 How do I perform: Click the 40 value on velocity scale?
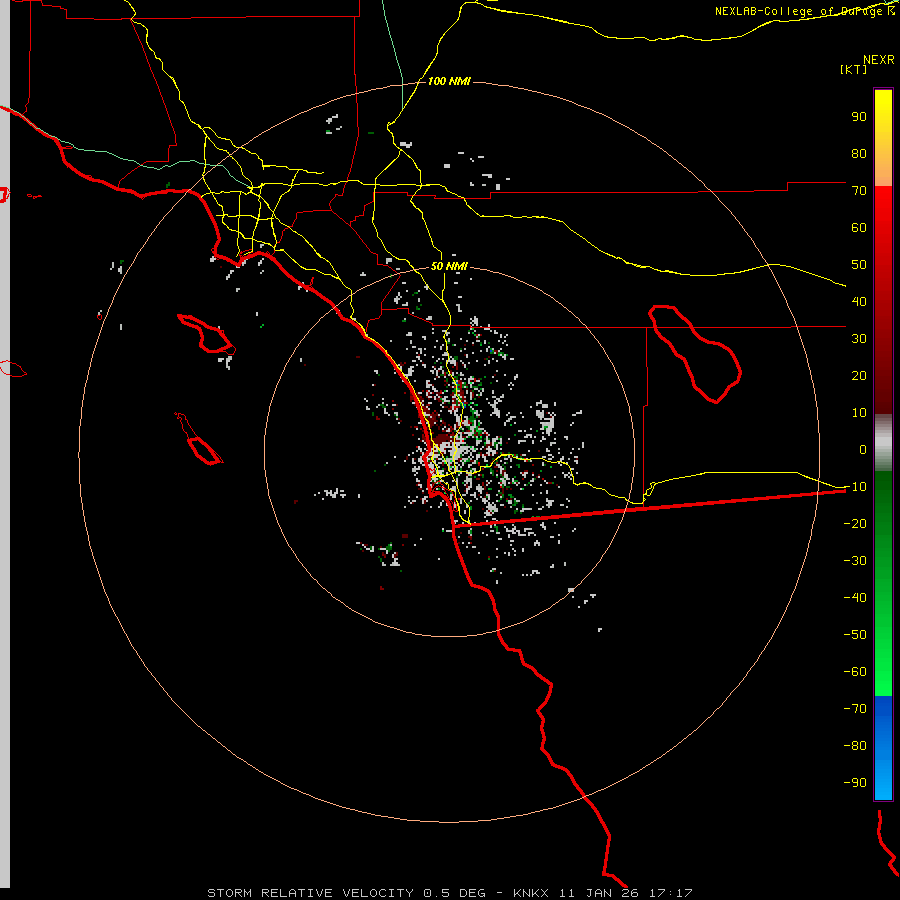(859, 302)
